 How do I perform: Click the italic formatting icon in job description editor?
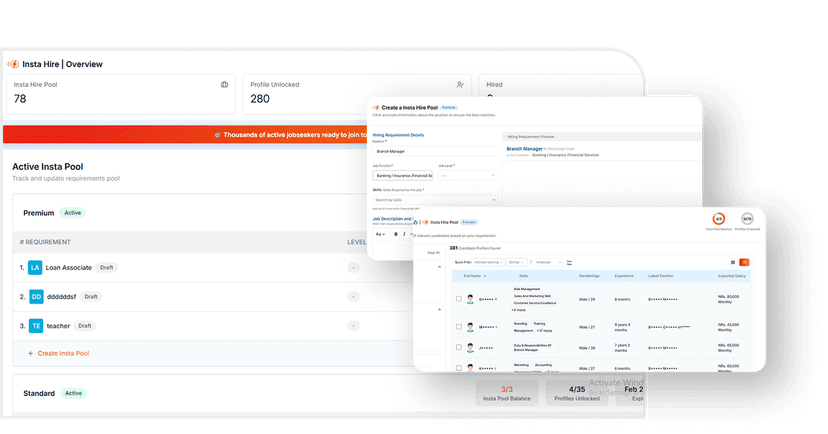[404, 234]
